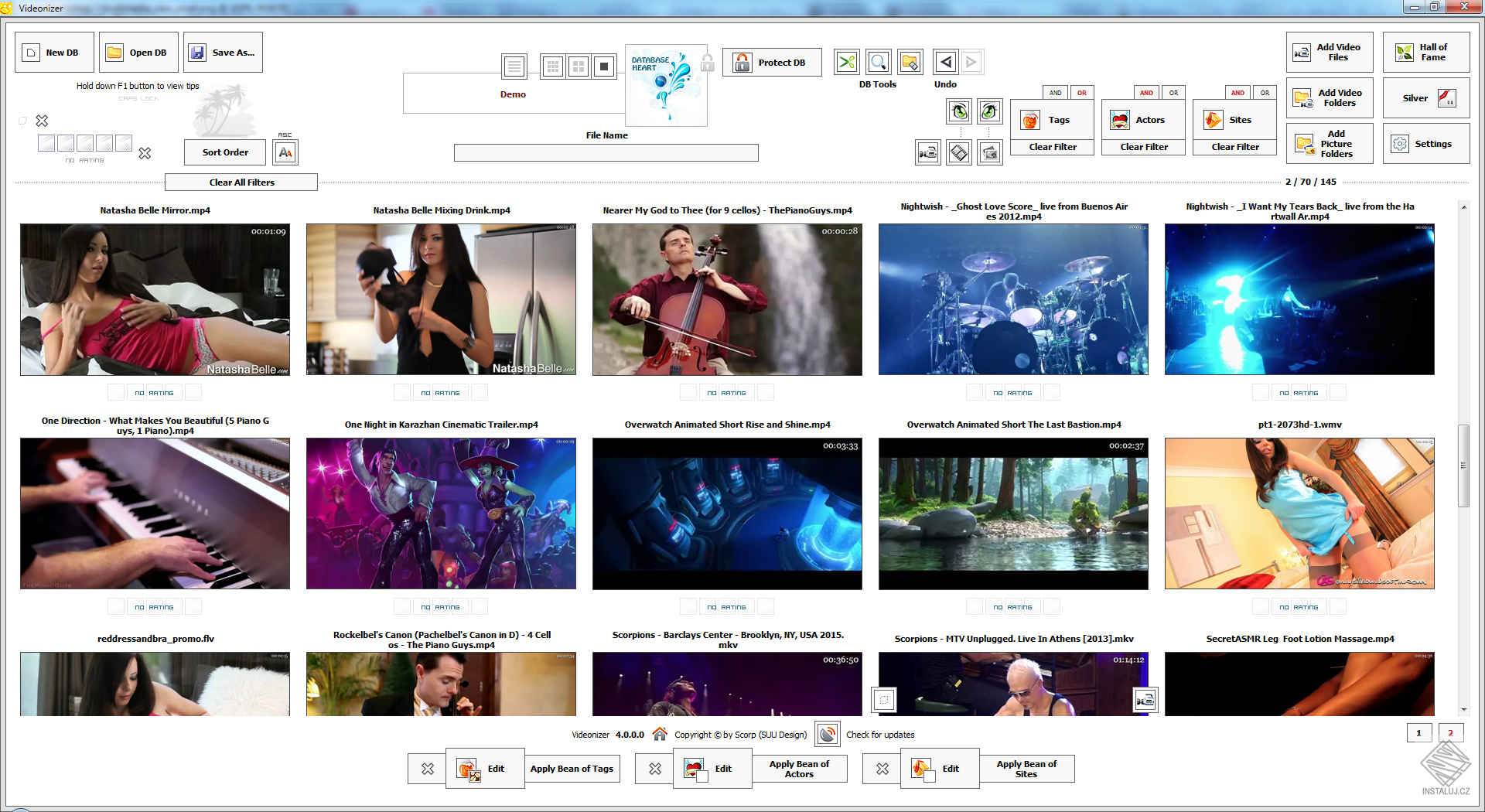Select the scissors icon in DB Tools

pyautogui.click(x=845, y=62)
